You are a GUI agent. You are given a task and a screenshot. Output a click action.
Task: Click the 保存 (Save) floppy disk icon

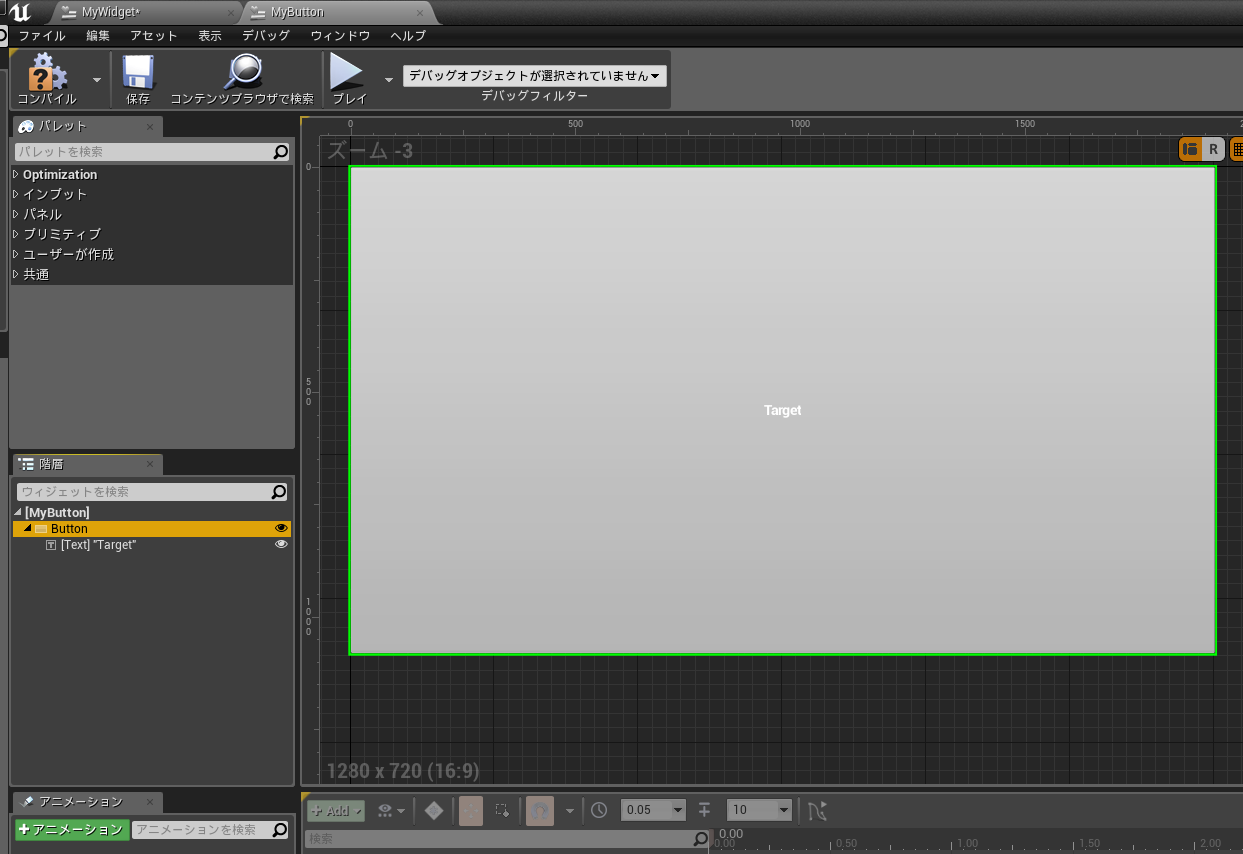click(x=138, y=73)
